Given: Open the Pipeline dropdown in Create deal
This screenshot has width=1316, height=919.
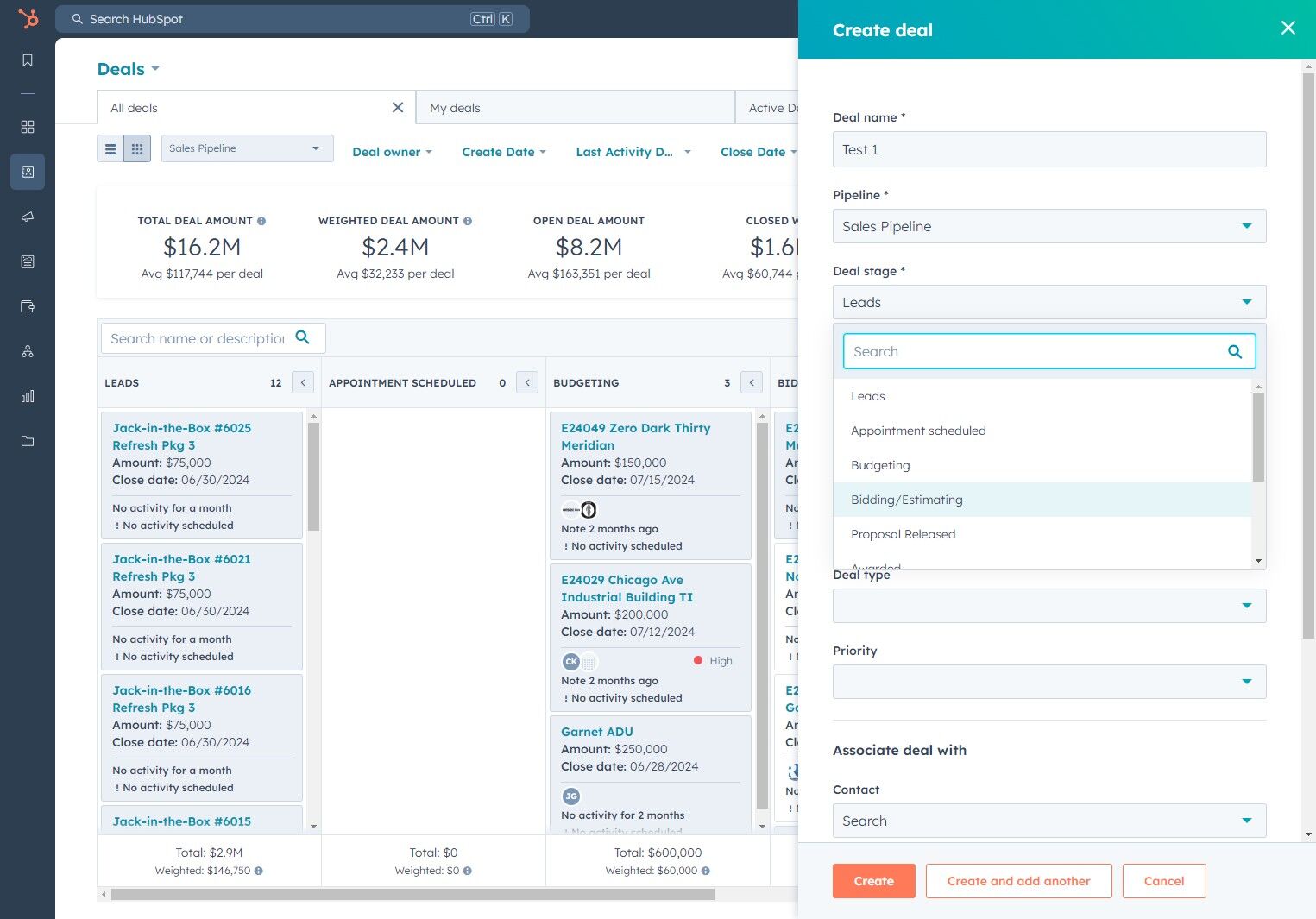Looking at the screenshot, I should 1049,226.
